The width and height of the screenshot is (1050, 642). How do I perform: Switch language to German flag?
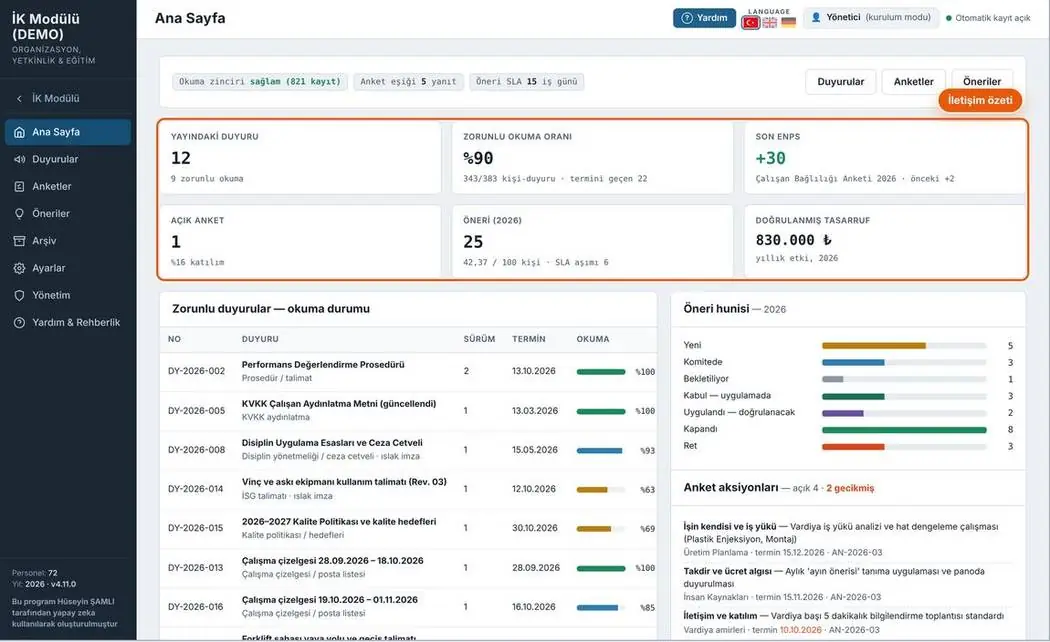(x=789, y=23)
